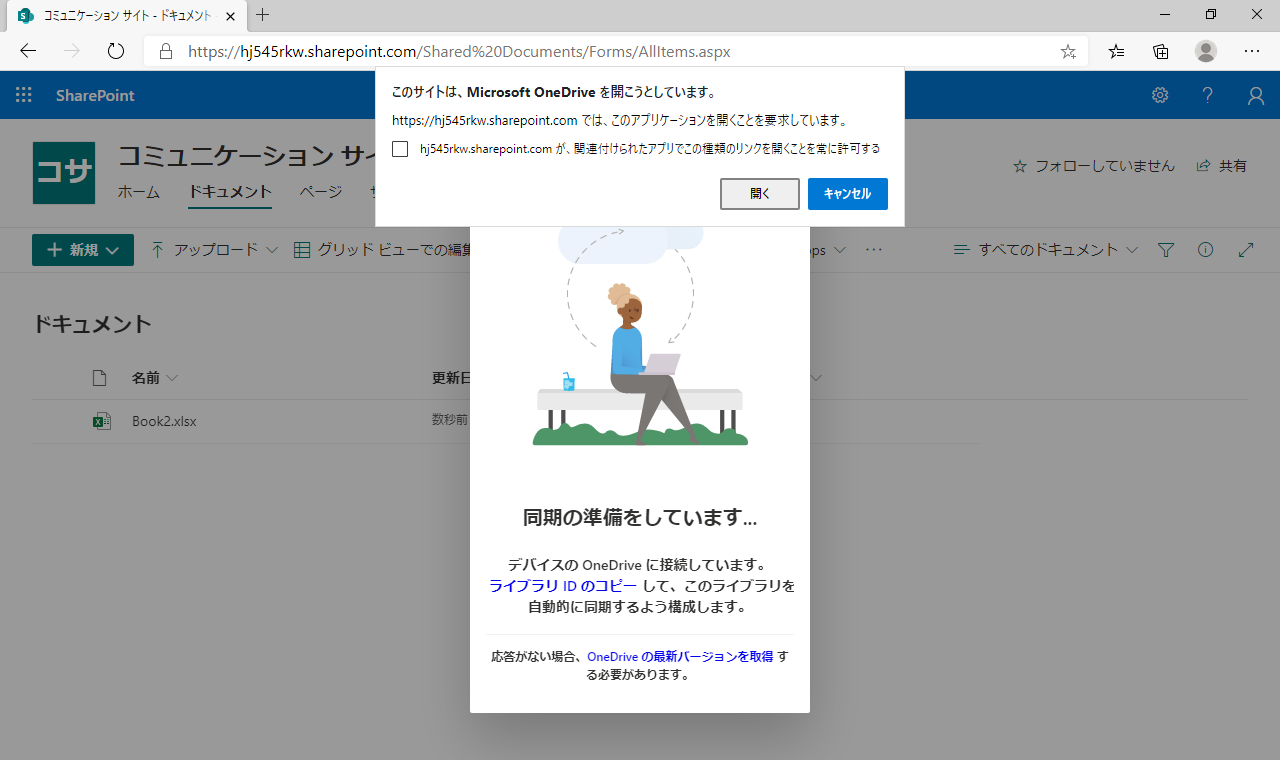Add page to favorites star icon
This screenshot has height=760, width=1280.
pos(1068,51)
